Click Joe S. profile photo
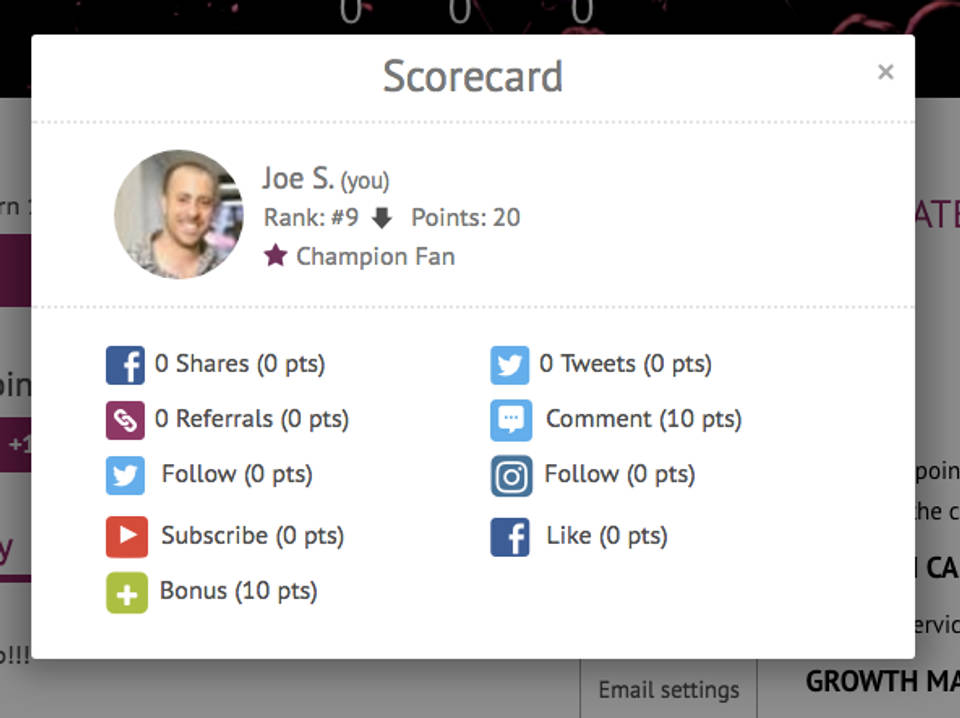This screenshot has height=718, width=960. (x=178, y=214)
